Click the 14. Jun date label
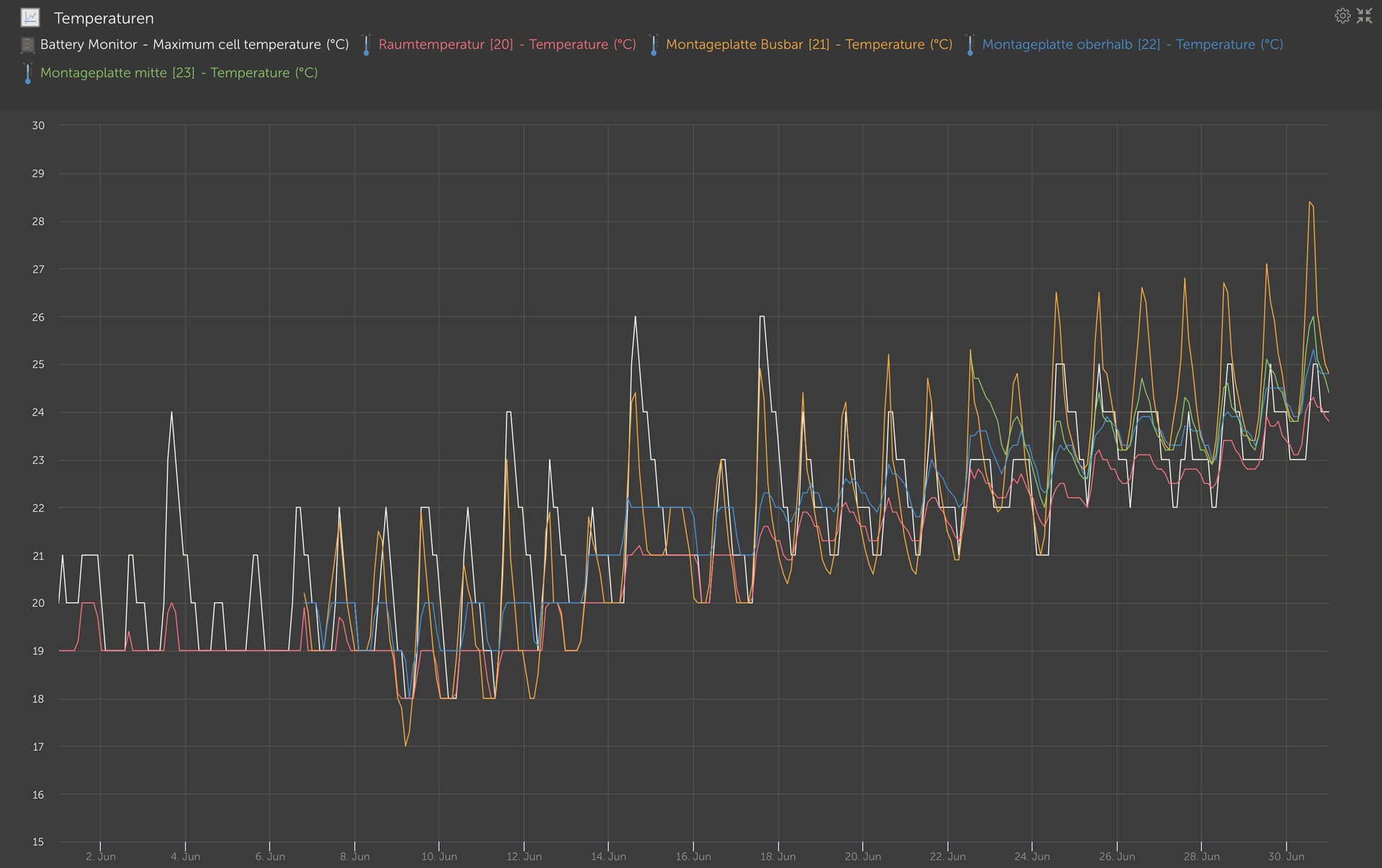 click(608, 856)
